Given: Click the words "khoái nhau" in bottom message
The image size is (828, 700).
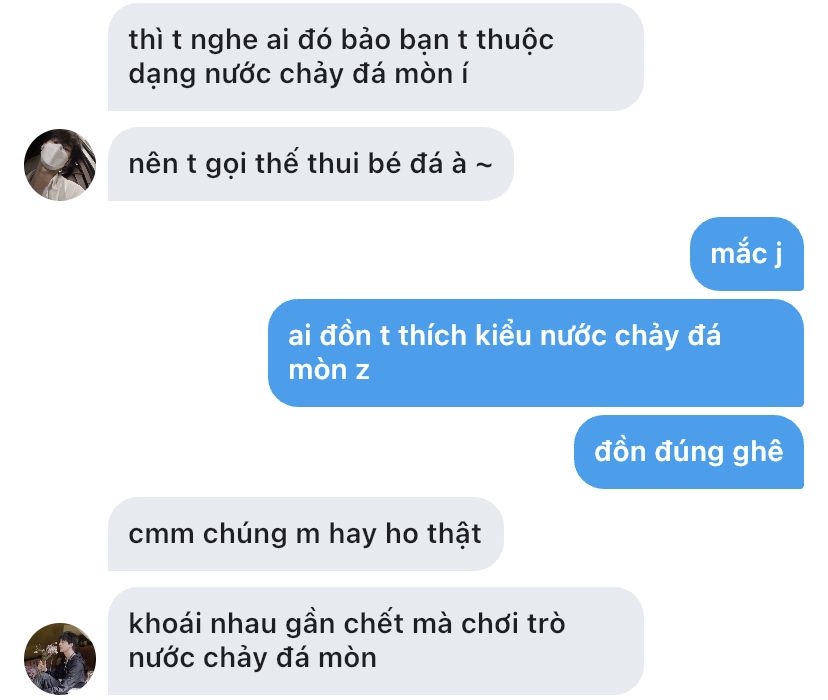Looking at the screenshot, I should pos(202,623).
